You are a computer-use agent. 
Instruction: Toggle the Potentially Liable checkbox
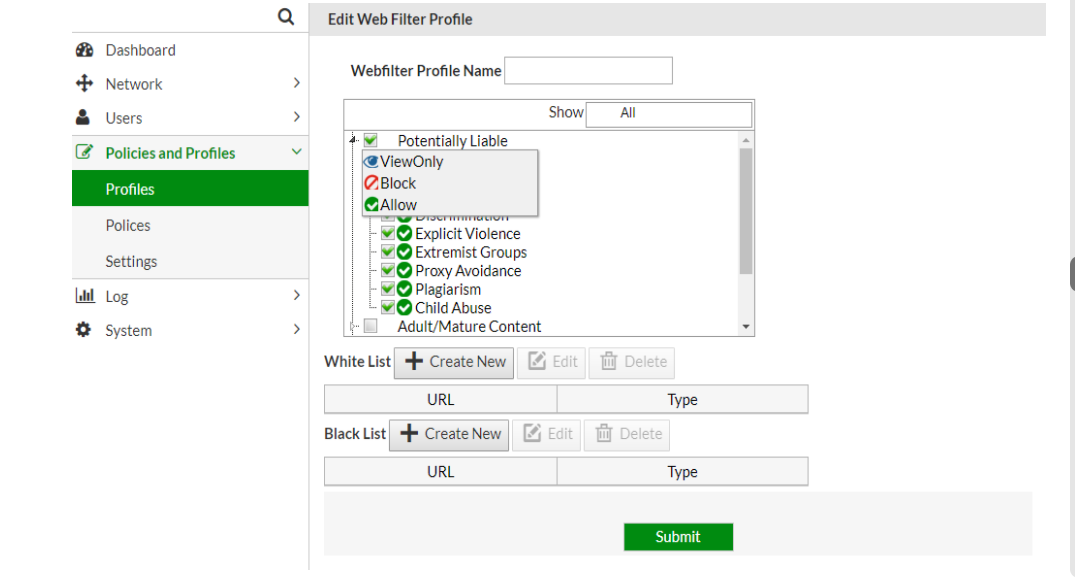point(371,141)
